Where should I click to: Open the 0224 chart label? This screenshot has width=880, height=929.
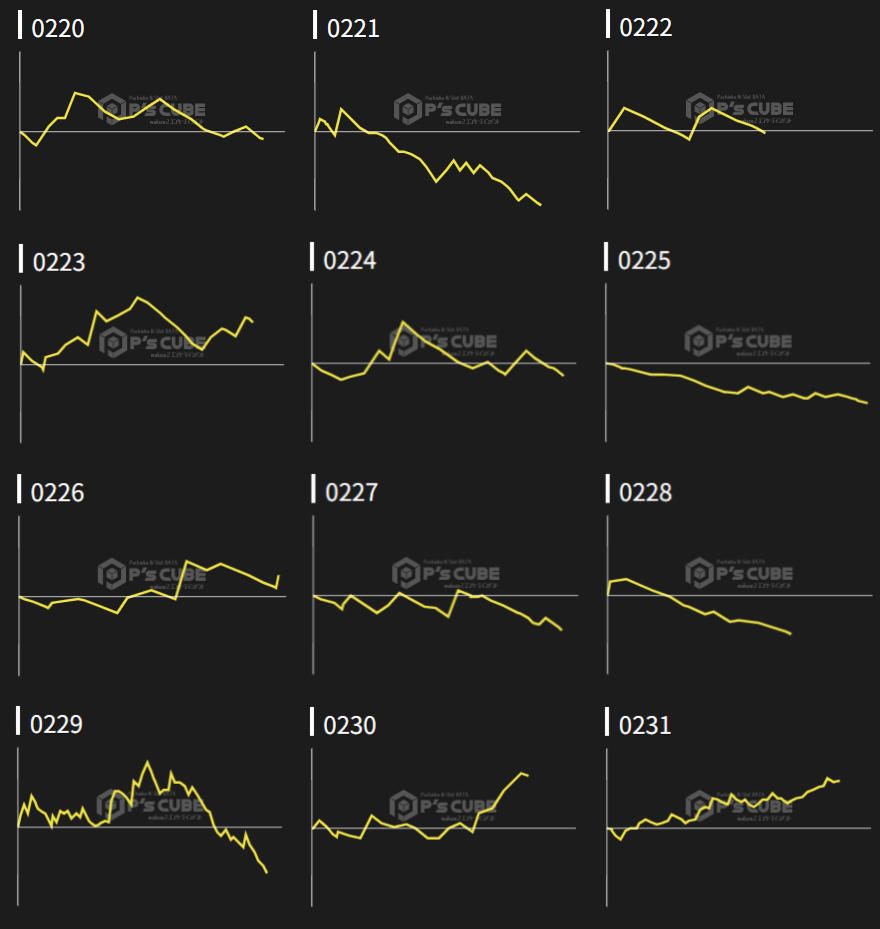click(x=350, y=260)
